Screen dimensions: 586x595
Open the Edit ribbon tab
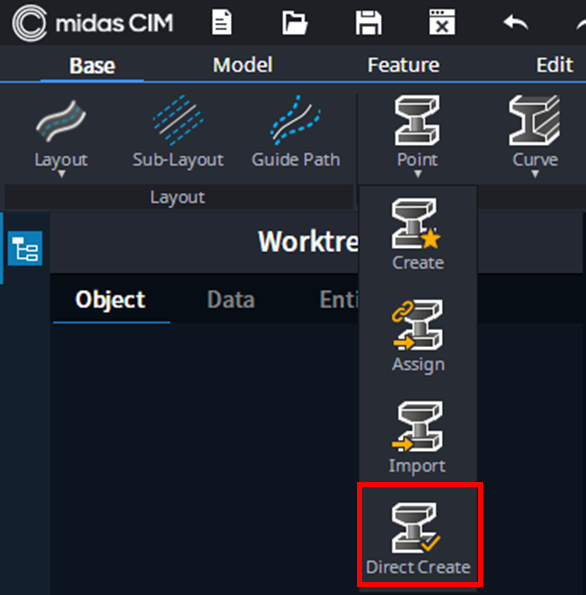click(x=554, y=65)
